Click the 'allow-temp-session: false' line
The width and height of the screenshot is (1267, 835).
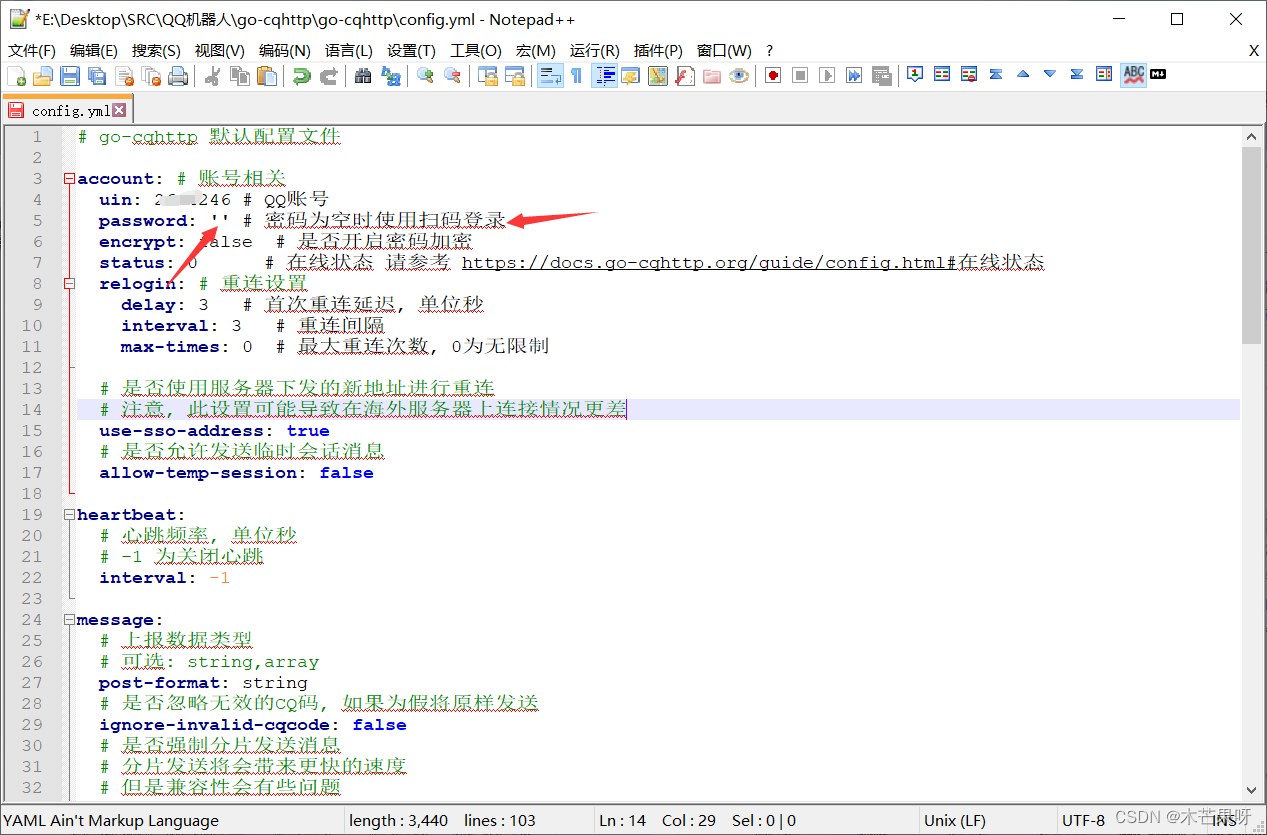[236, 473]
